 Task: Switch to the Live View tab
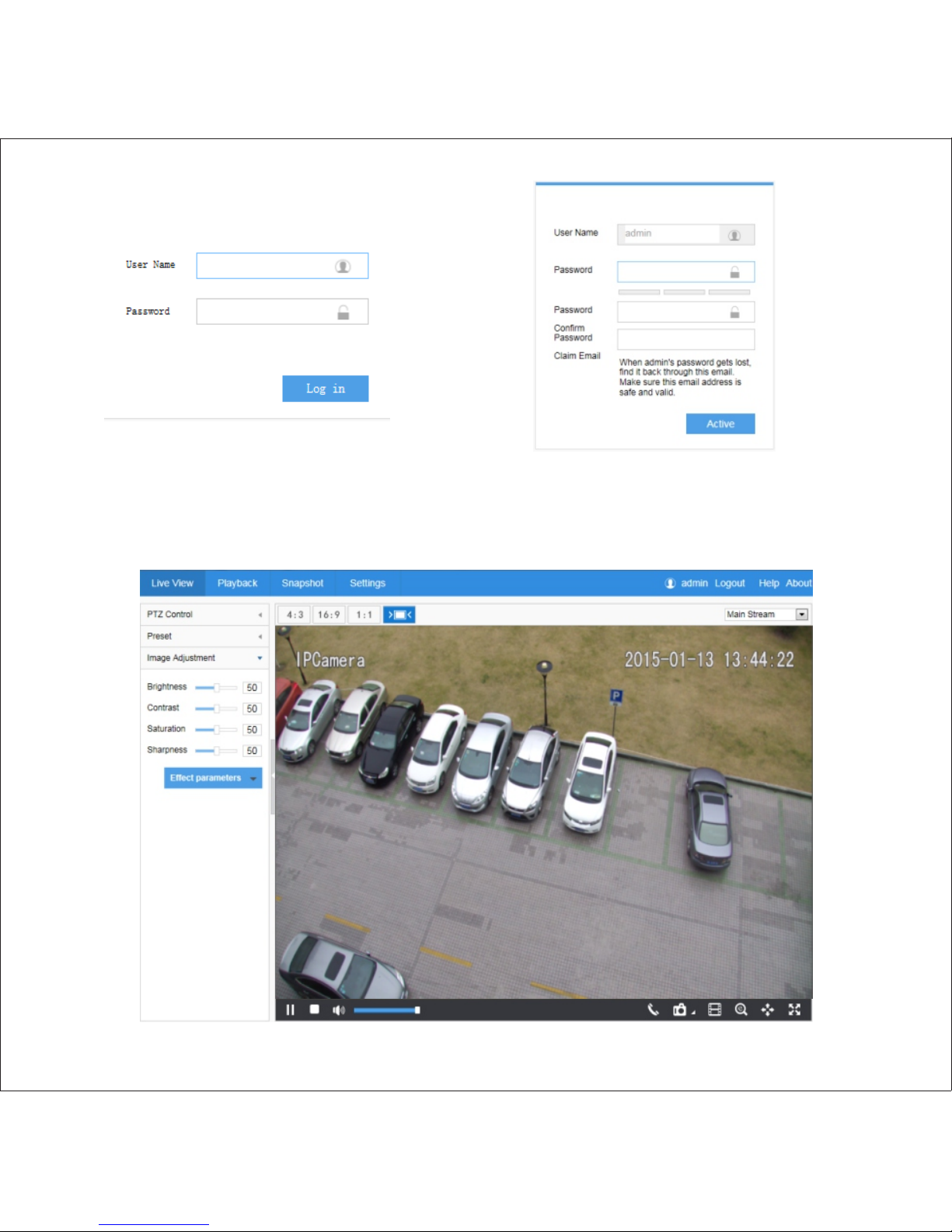tap(173, 583)
